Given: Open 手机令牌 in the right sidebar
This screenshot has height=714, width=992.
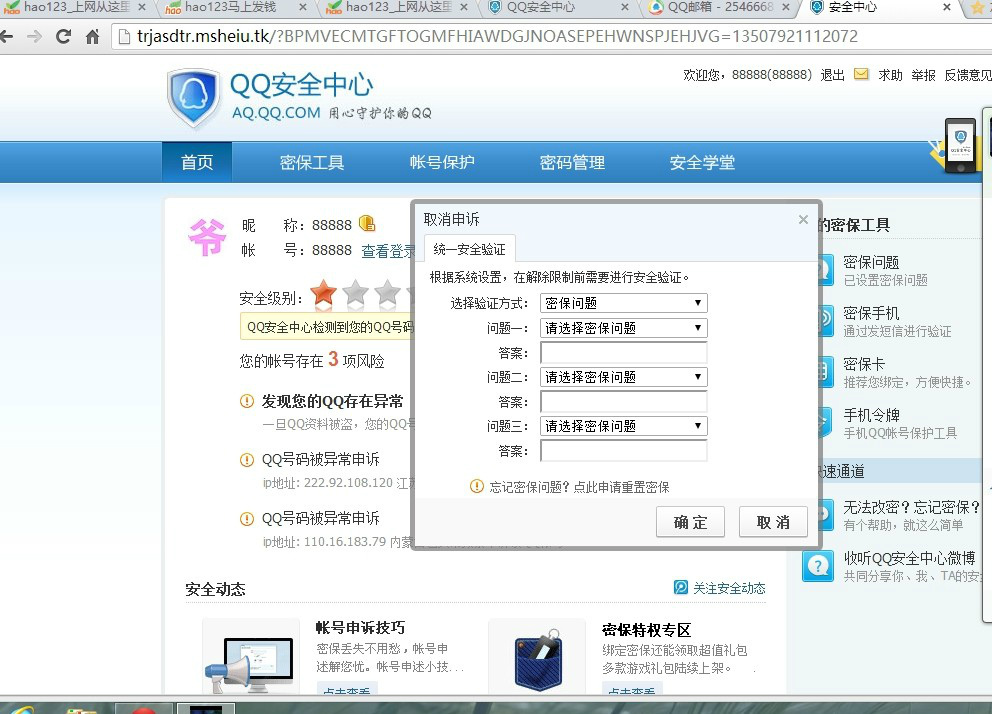Looking at the screenshot, I should [871, 415].
